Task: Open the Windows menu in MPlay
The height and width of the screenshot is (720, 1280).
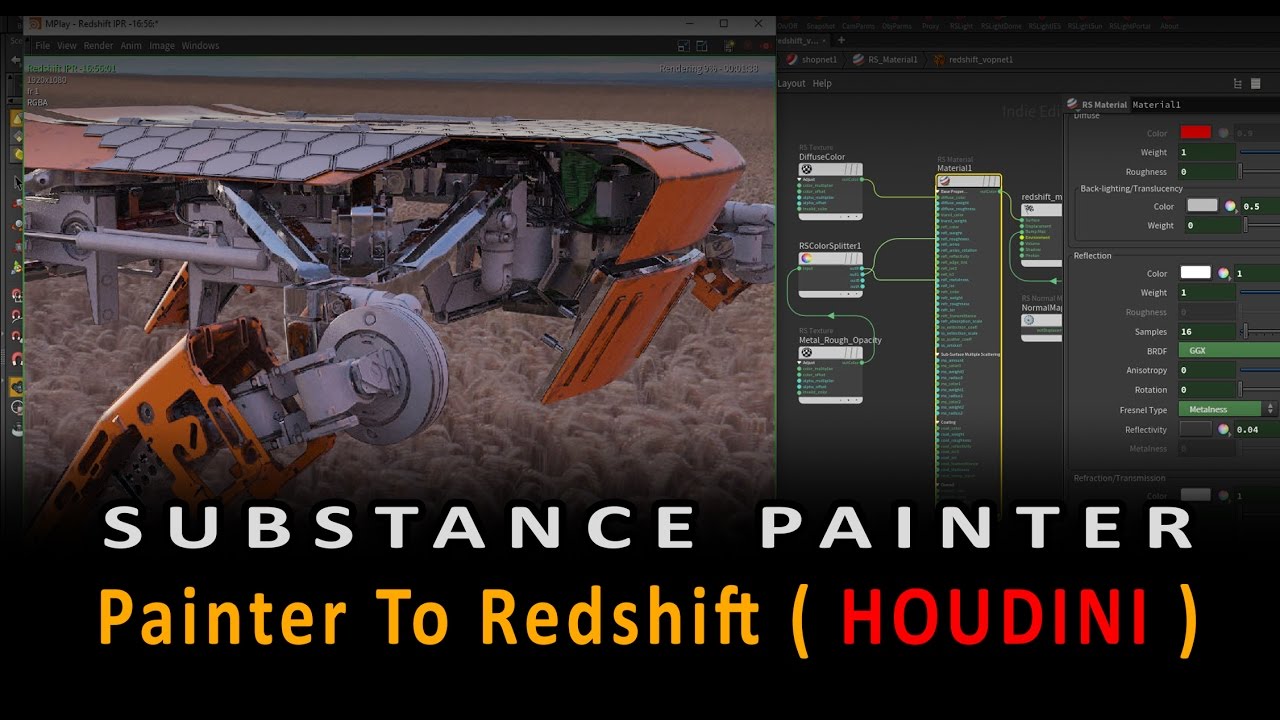Action: (x=200, y=45)
